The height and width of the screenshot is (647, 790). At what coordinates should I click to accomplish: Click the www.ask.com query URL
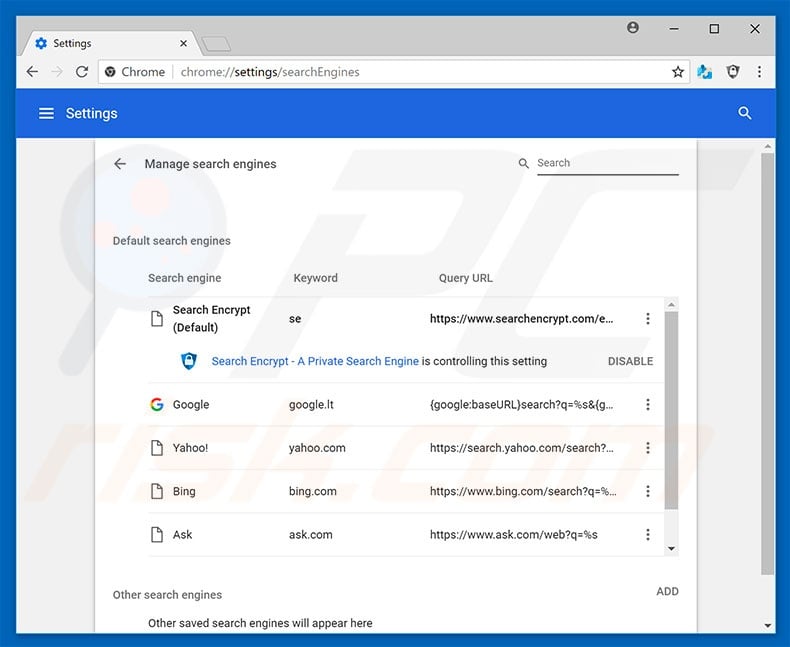tap(513, 535)
